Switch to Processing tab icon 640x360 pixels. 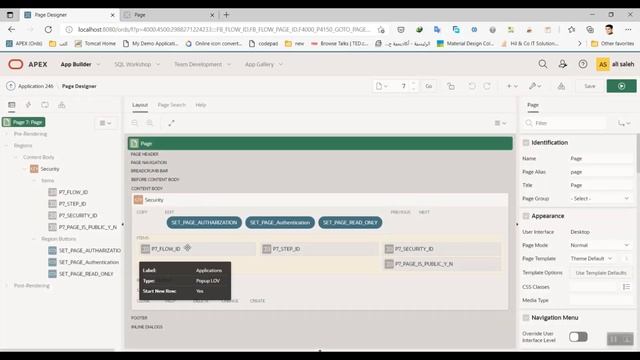coord(45,105)
